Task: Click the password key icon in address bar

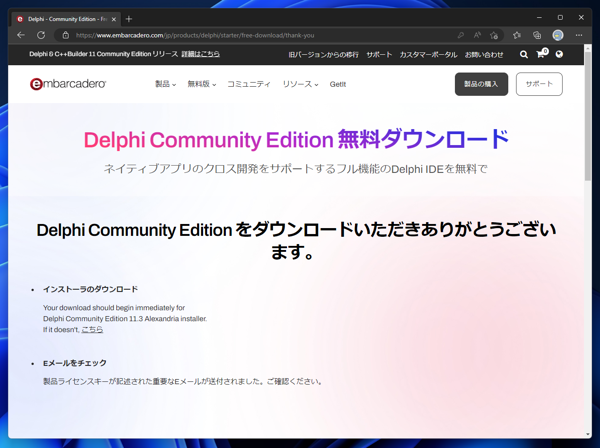Action: (461, 35)
